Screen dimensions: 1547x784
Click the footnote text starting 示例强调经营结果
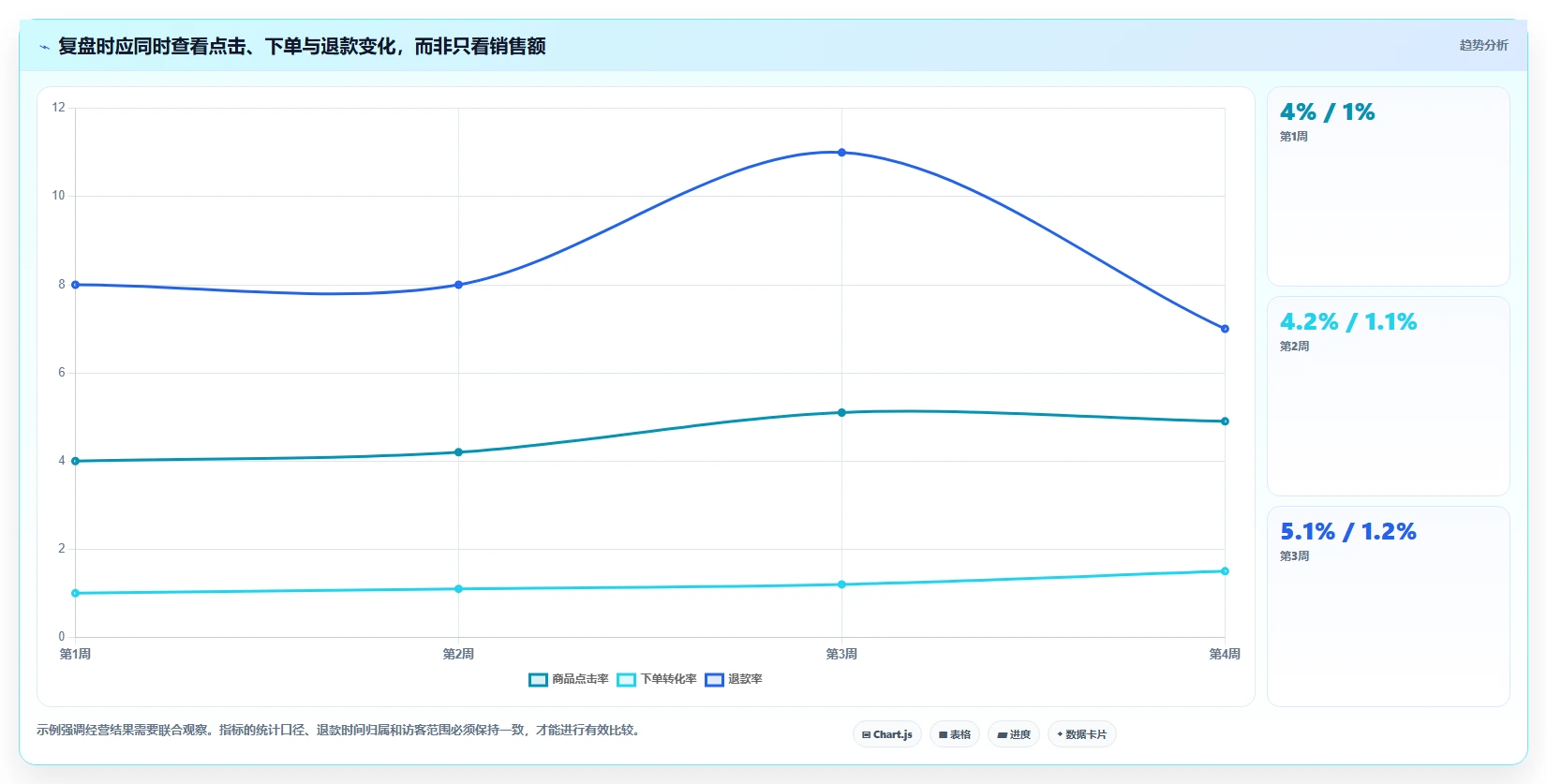pyautogui.click(x=340, y=730)
